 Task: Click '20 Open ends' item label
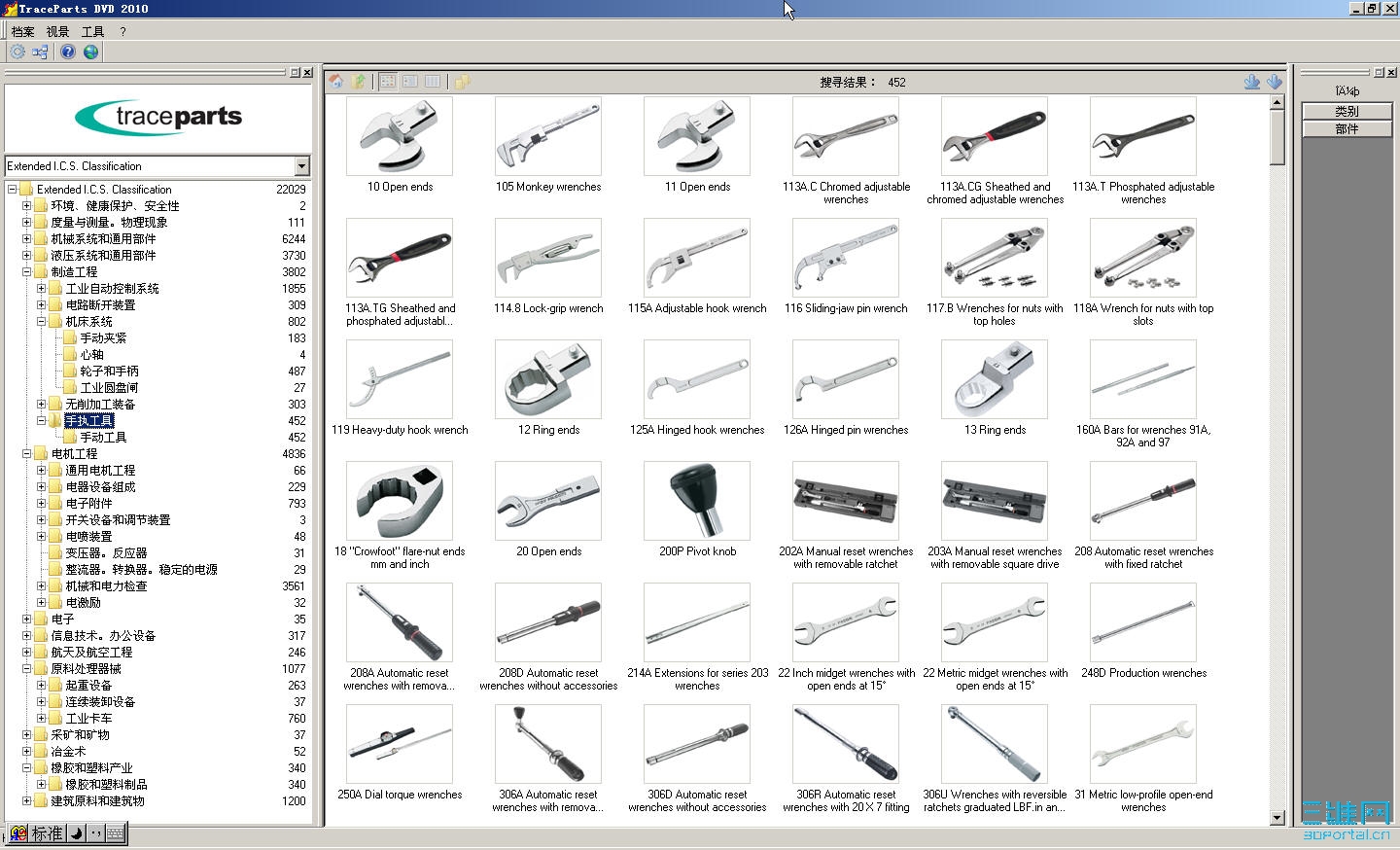pyautogui.click(x=549, y=551)
